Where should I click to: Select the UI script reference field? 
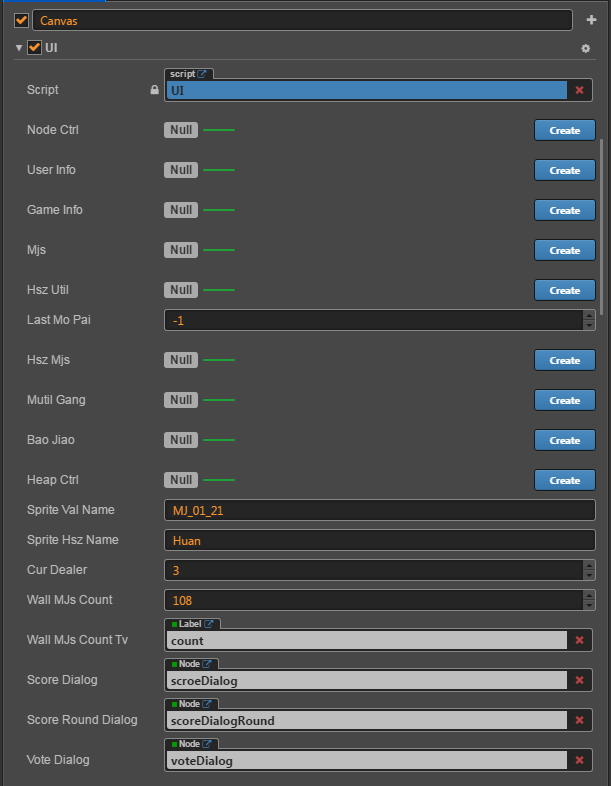(367, 90)
